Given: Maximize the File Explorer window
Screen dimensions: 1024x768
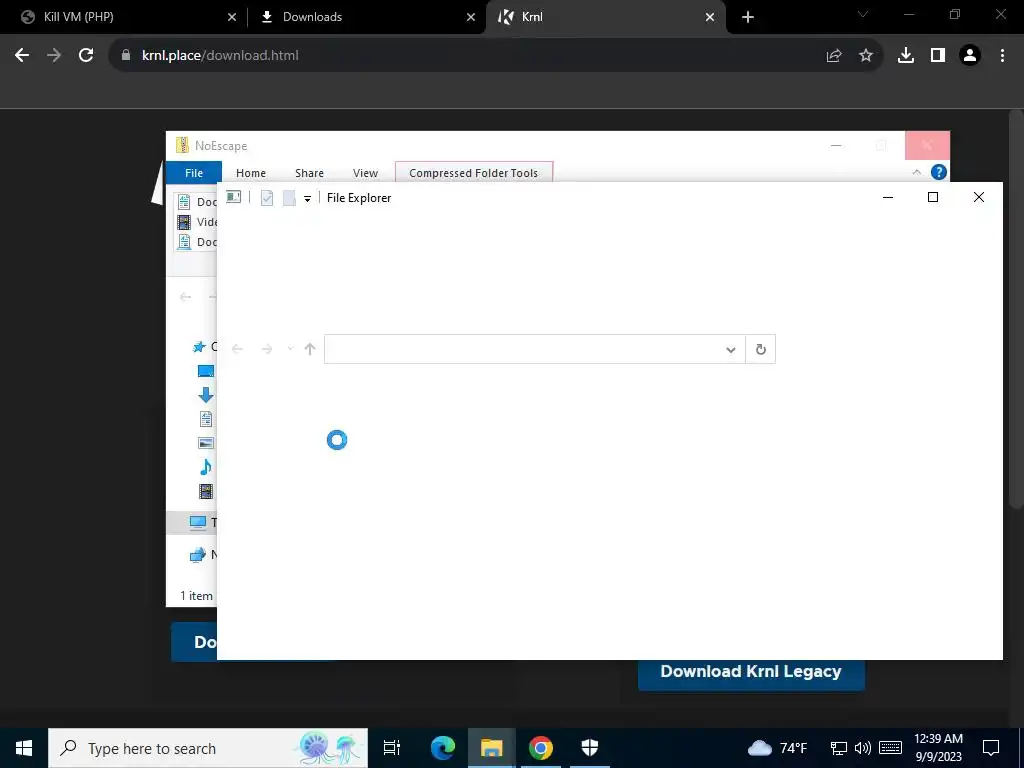Looking at the screenshot, I should click(x=933, y=197).
